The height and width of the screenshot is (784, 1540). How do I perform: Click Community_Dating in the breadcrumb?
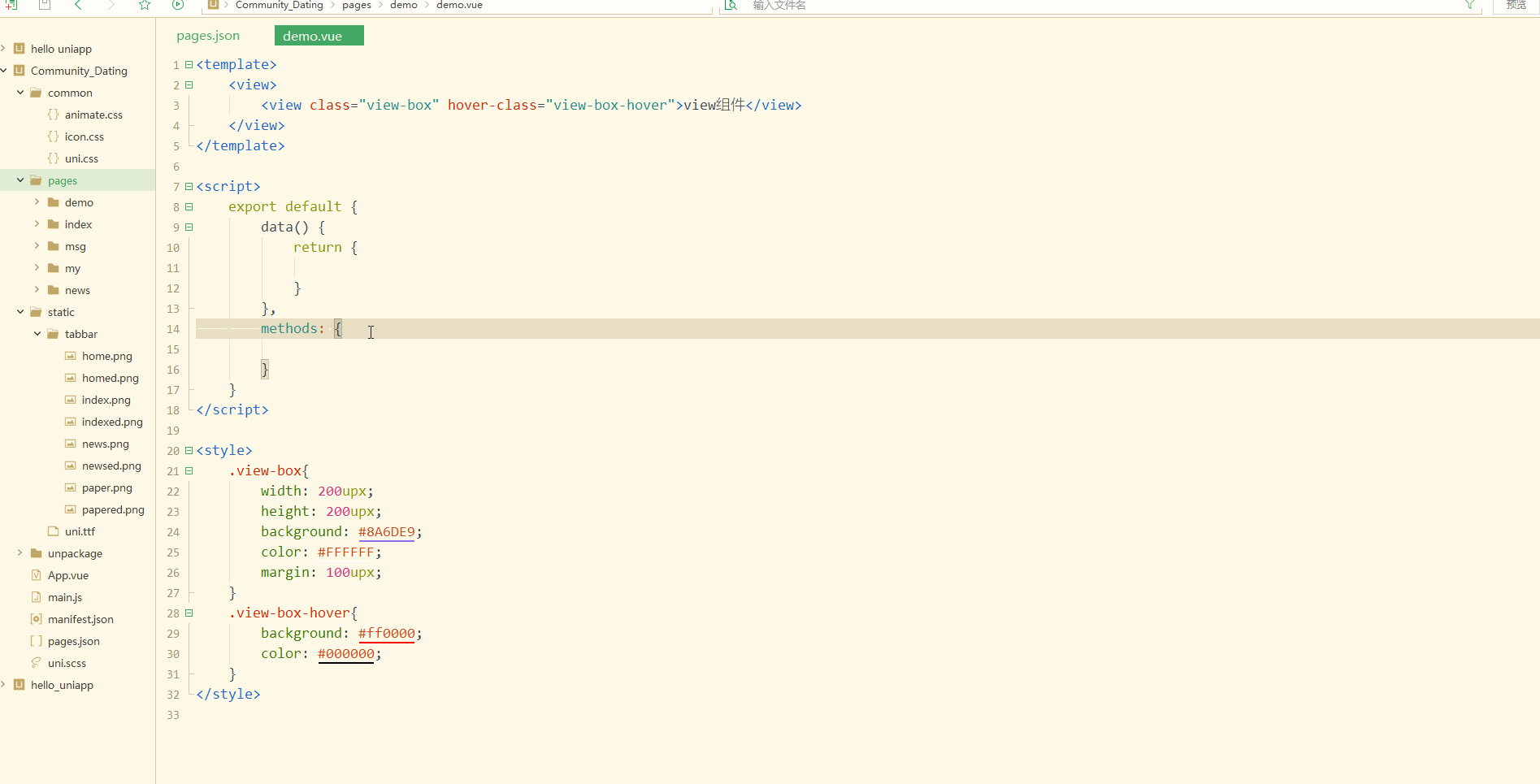tap(279, 5)
